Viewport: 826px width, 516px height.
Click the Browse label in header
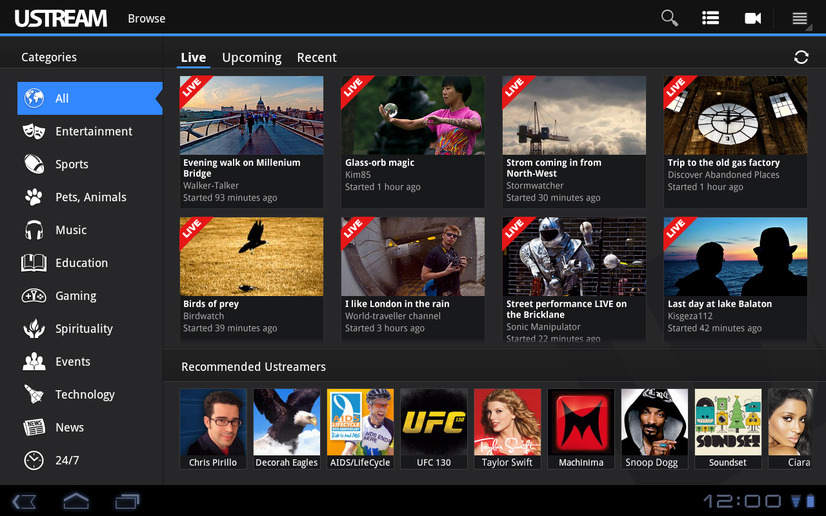(146, 18)
